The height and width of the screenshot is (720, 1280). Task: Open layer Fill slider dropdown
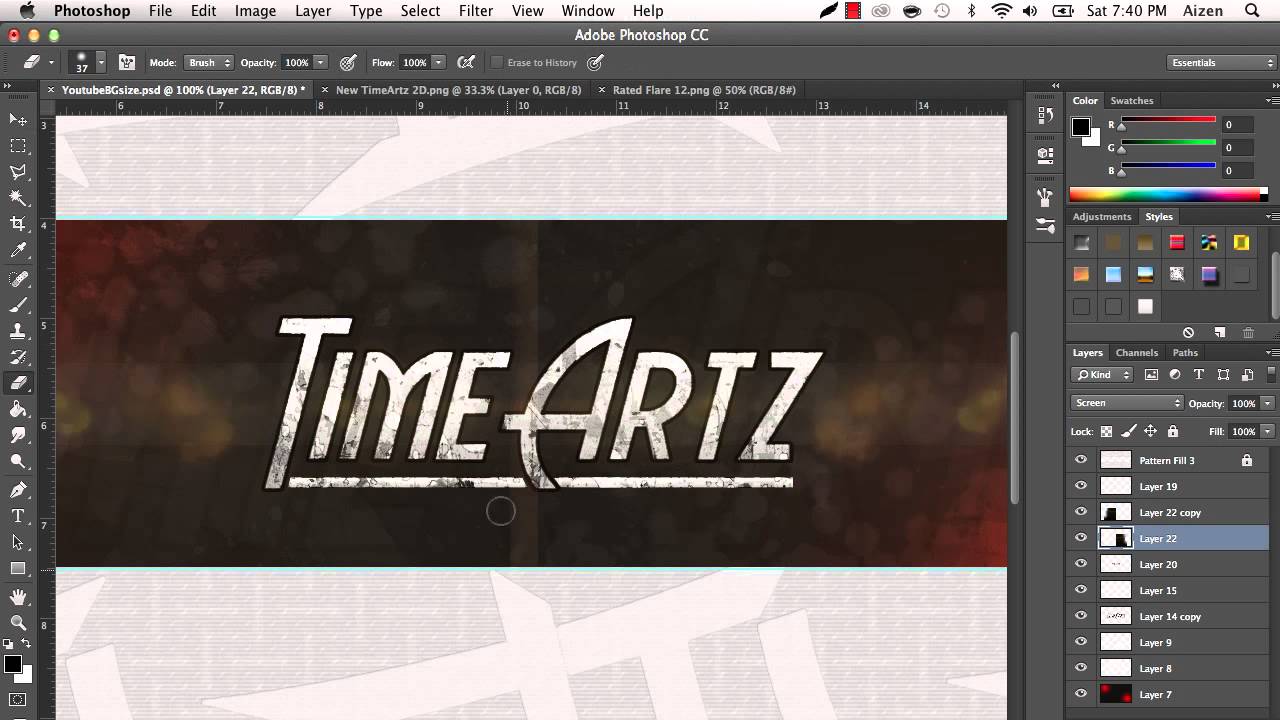[1267, 431]
